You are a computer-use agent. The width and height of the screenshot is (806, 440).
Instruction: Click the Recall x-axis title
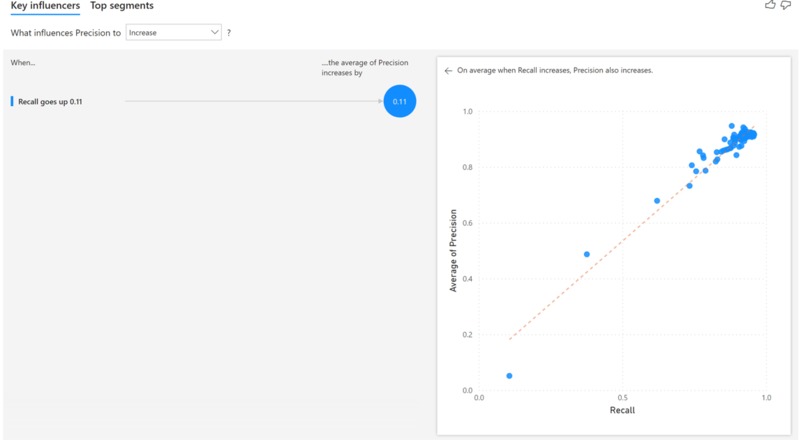pyautogui.click(x=622, y=410)
